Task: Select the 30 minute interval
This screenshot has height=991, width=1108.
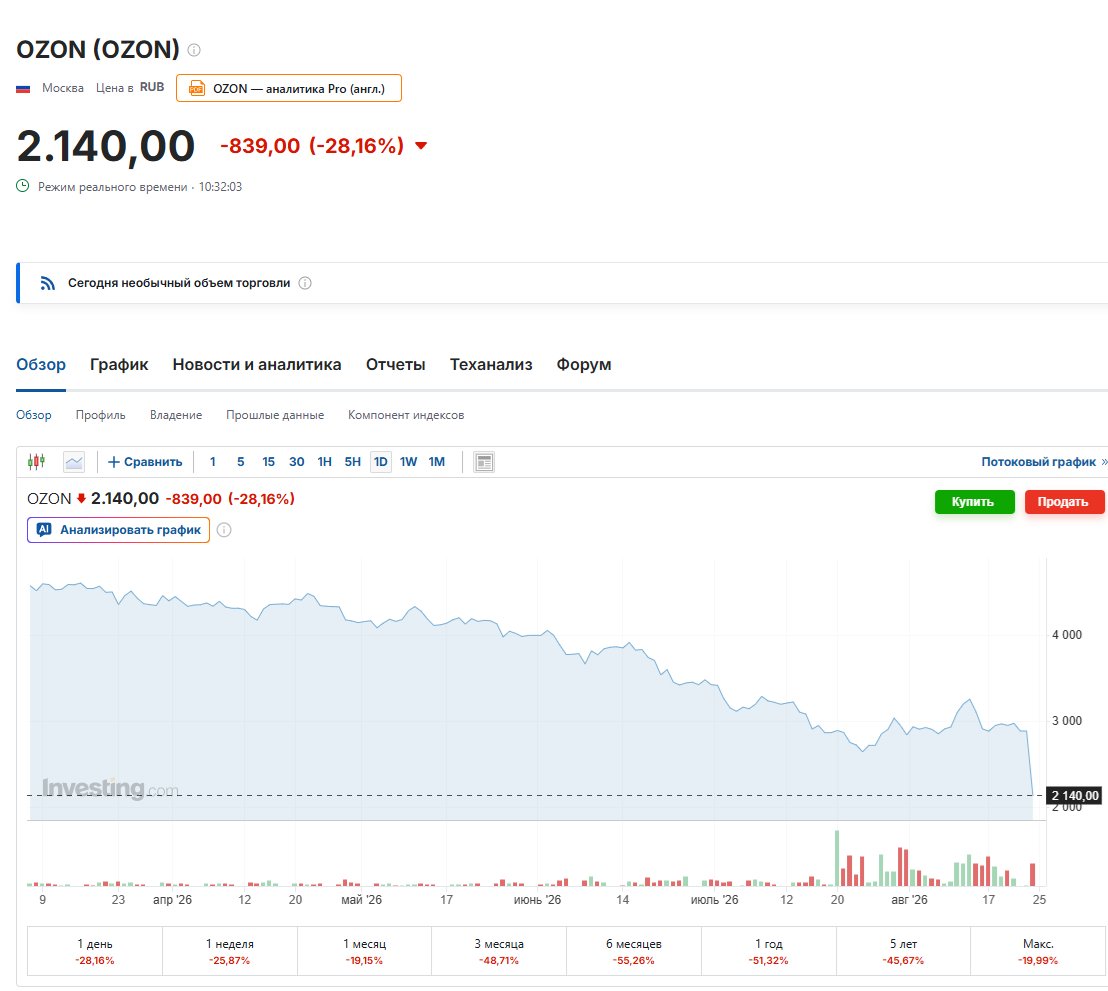Action: 297,462
